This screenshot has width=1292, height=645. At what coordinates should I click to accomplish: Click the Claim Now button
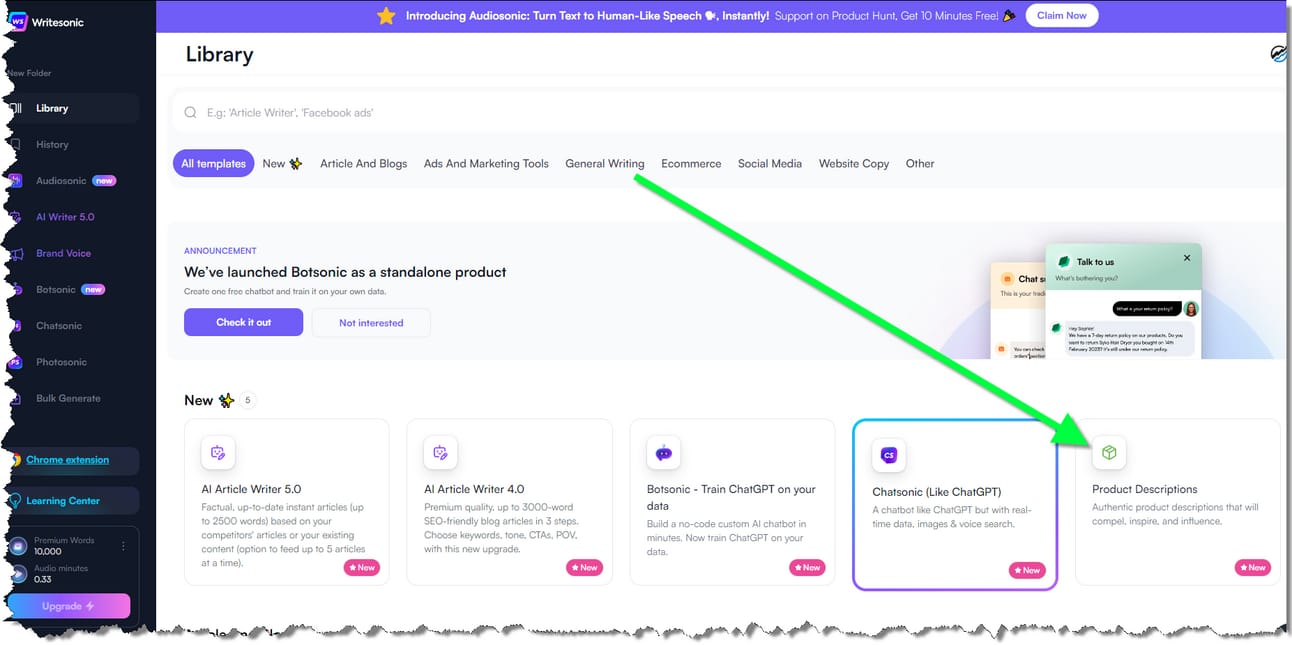pyautogui.click(x=1061, y=15)
